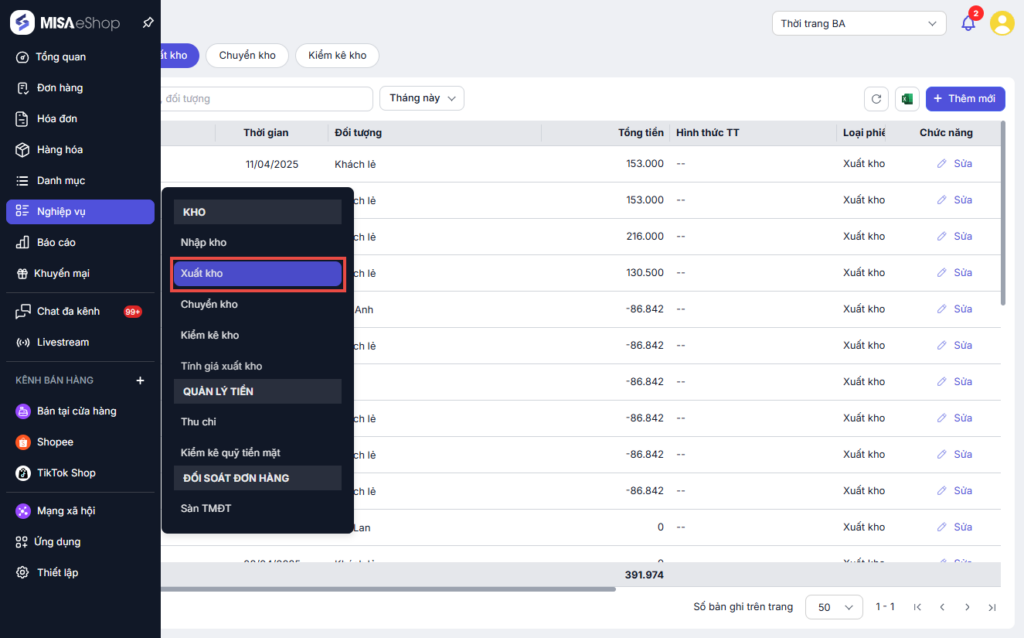Open the notification bell

pos(968,24)
